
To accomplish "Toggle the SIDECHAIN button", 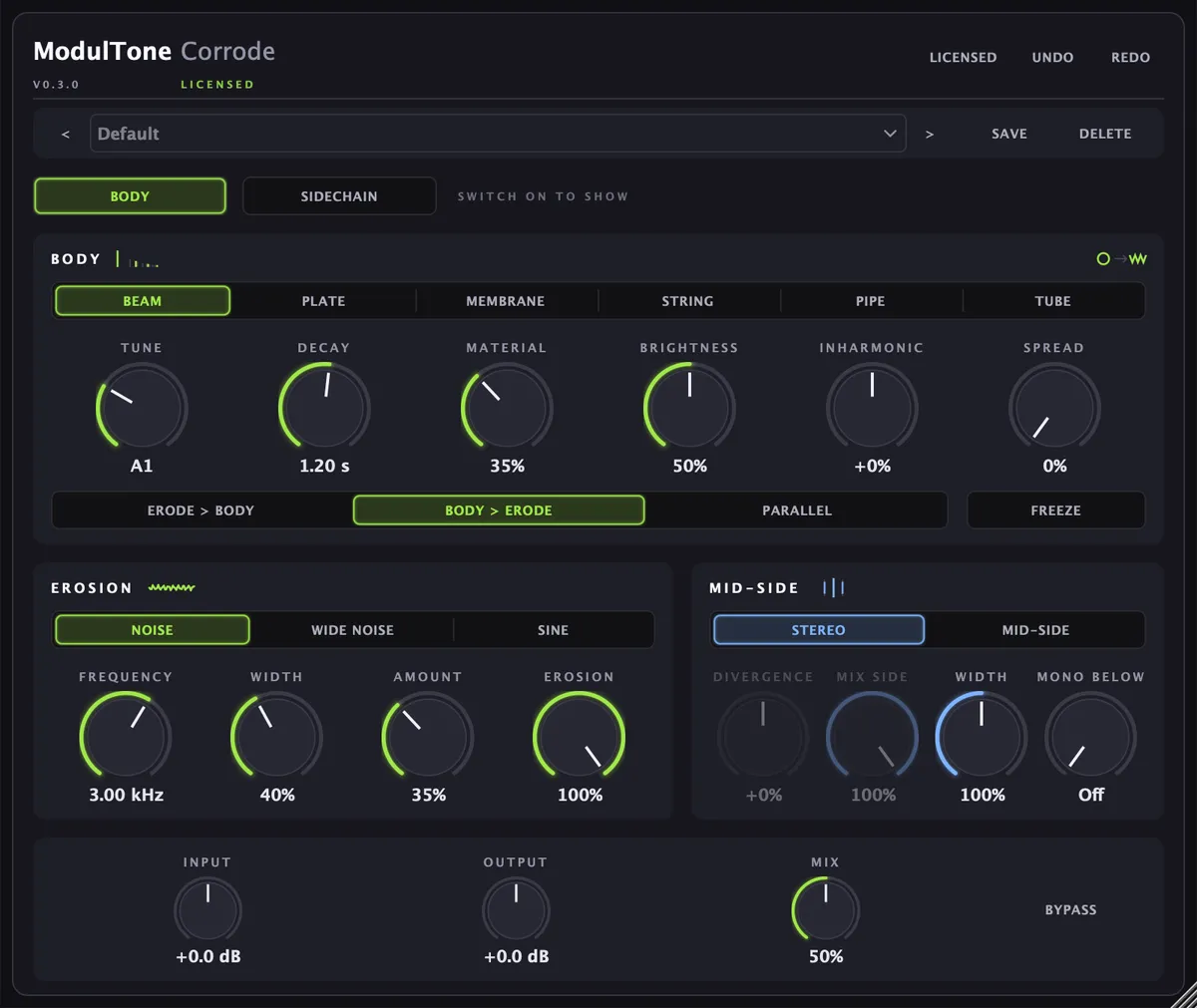I will click(339, 196).
